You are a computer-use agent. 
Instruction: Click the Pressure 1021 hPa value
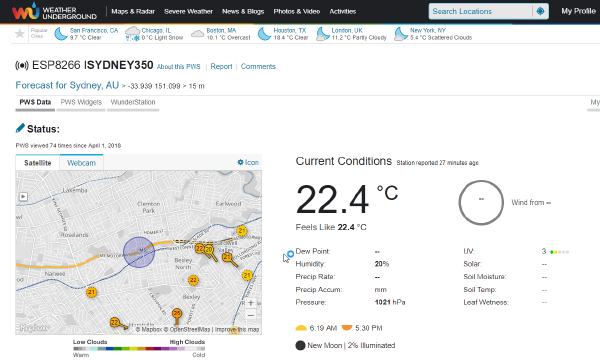pos(390,303)
